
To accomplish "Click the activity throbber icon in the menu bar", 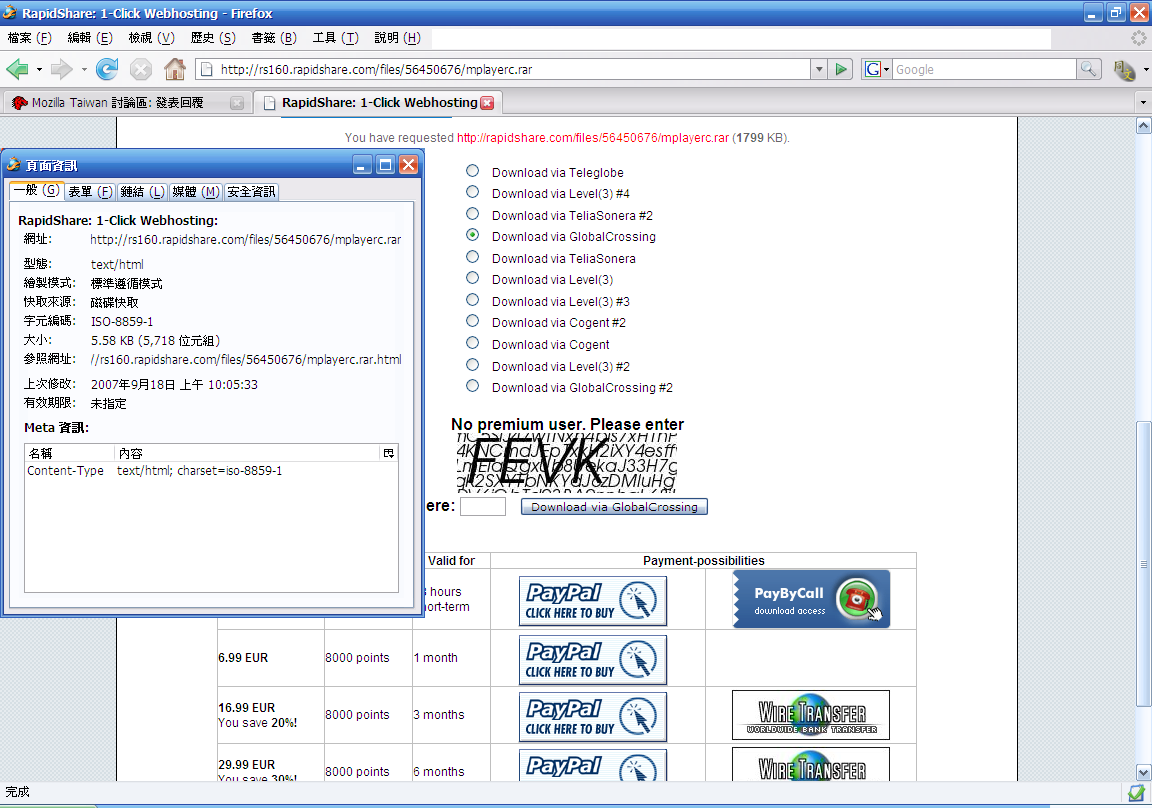I will 1138,38.
